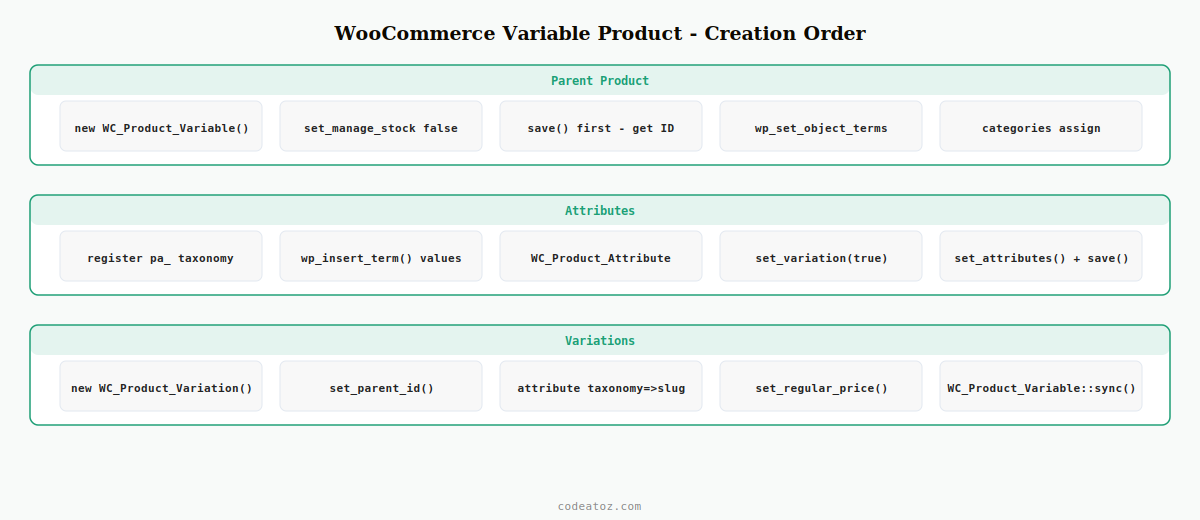Viewport: 1200px width, 520px height.
Task: Click the diagram title 'WooCommerce Variable Product - Creation Order'
Action: (600, 33)
